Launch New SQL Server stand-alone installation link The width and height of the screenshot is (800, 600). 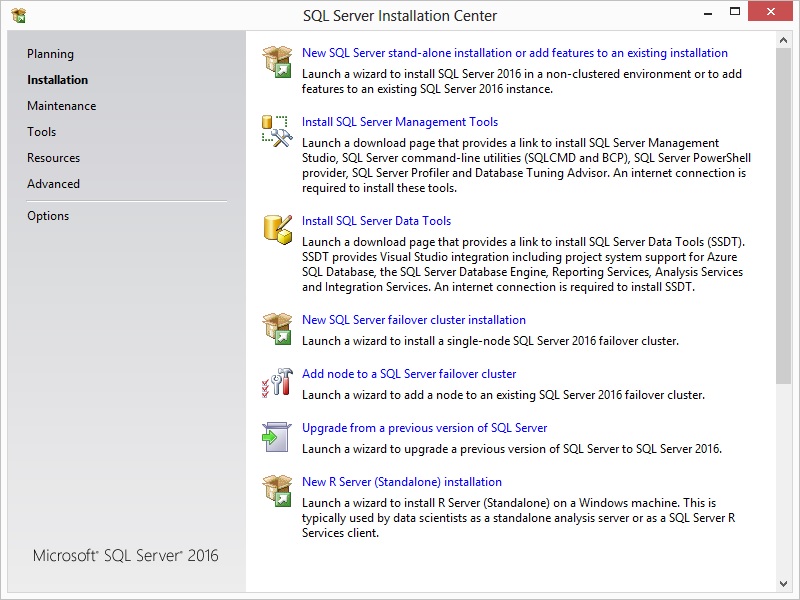tap(515, 53)
